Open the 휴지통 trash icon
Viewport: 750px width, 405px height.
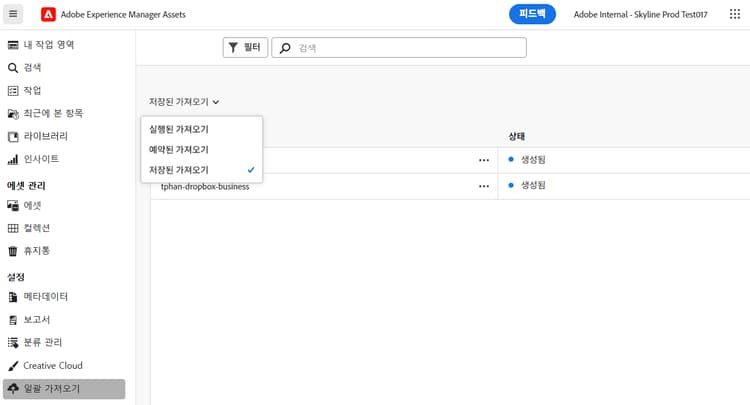tap(13, 251)
